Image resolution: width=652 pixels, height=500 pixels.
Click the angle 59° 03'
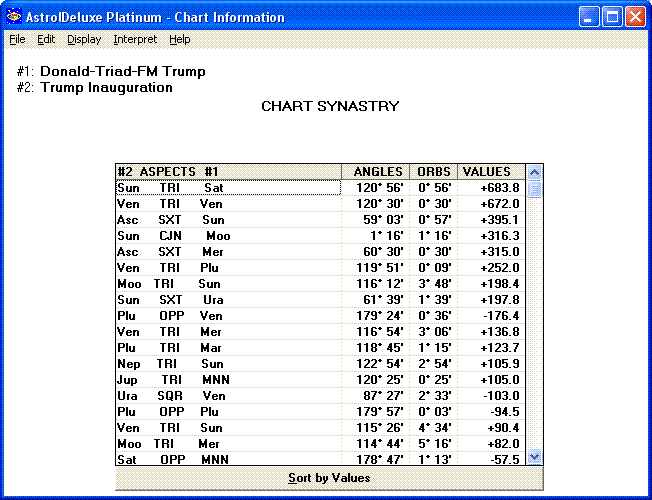(x=383, y=220)
